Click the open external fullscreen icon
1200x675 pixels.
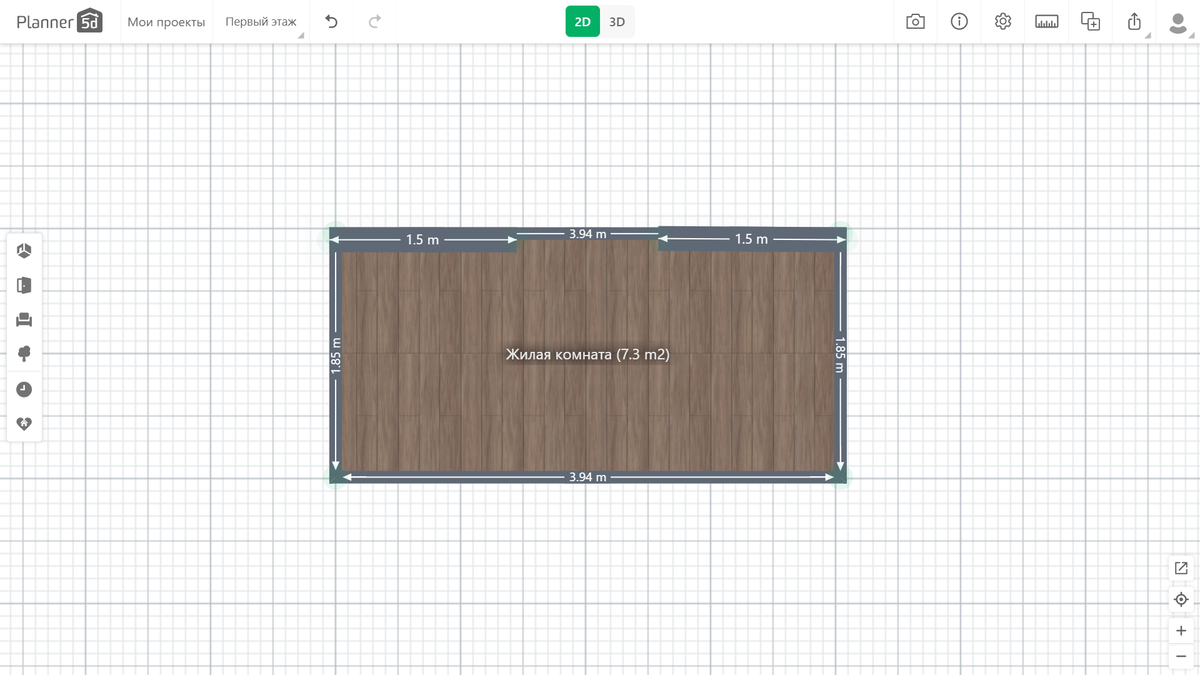coord(1181,568)
